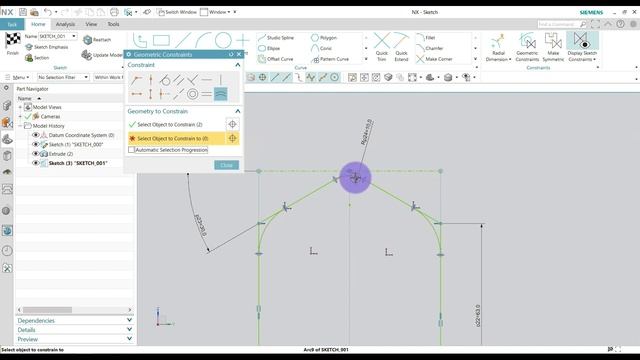
Task: Select the Profile curve tool
Action: click(140, 41)
